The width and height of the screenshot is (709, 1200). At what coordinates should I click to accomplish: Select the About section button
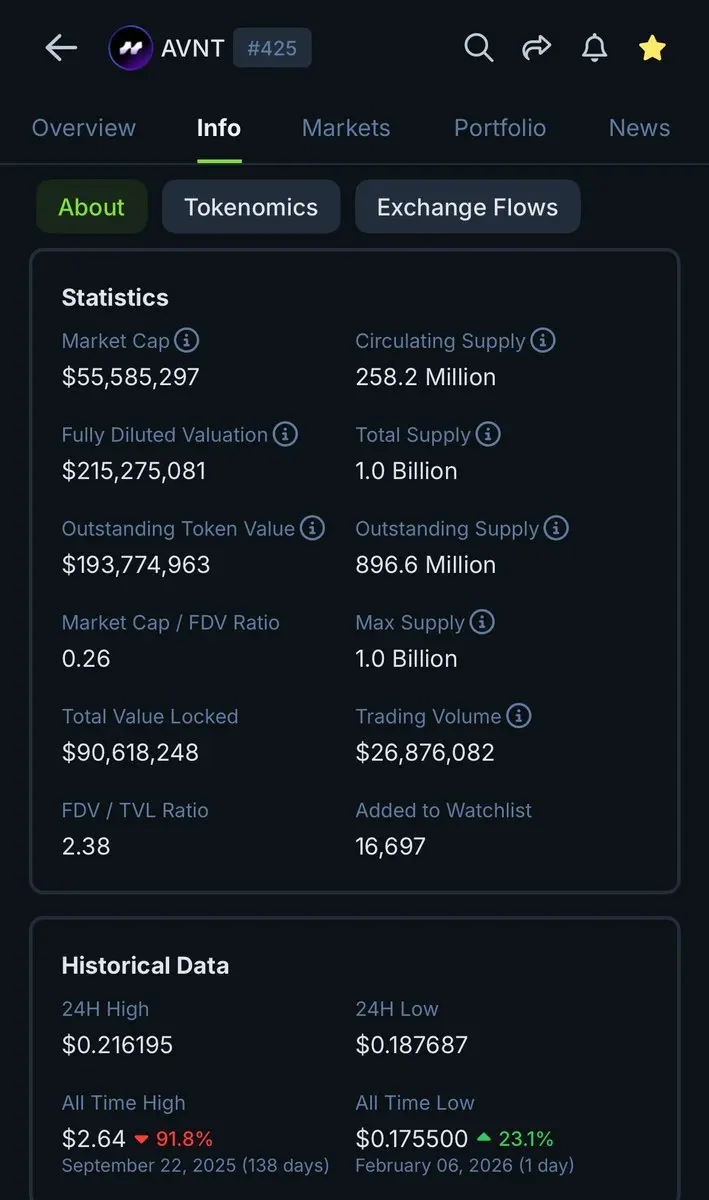coord(92,207)
